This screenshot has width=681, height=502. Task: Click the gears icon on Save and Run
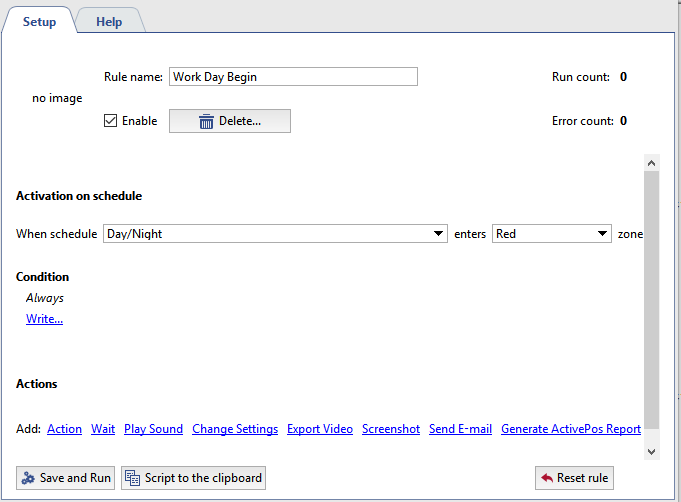click(x=29, y=478)
